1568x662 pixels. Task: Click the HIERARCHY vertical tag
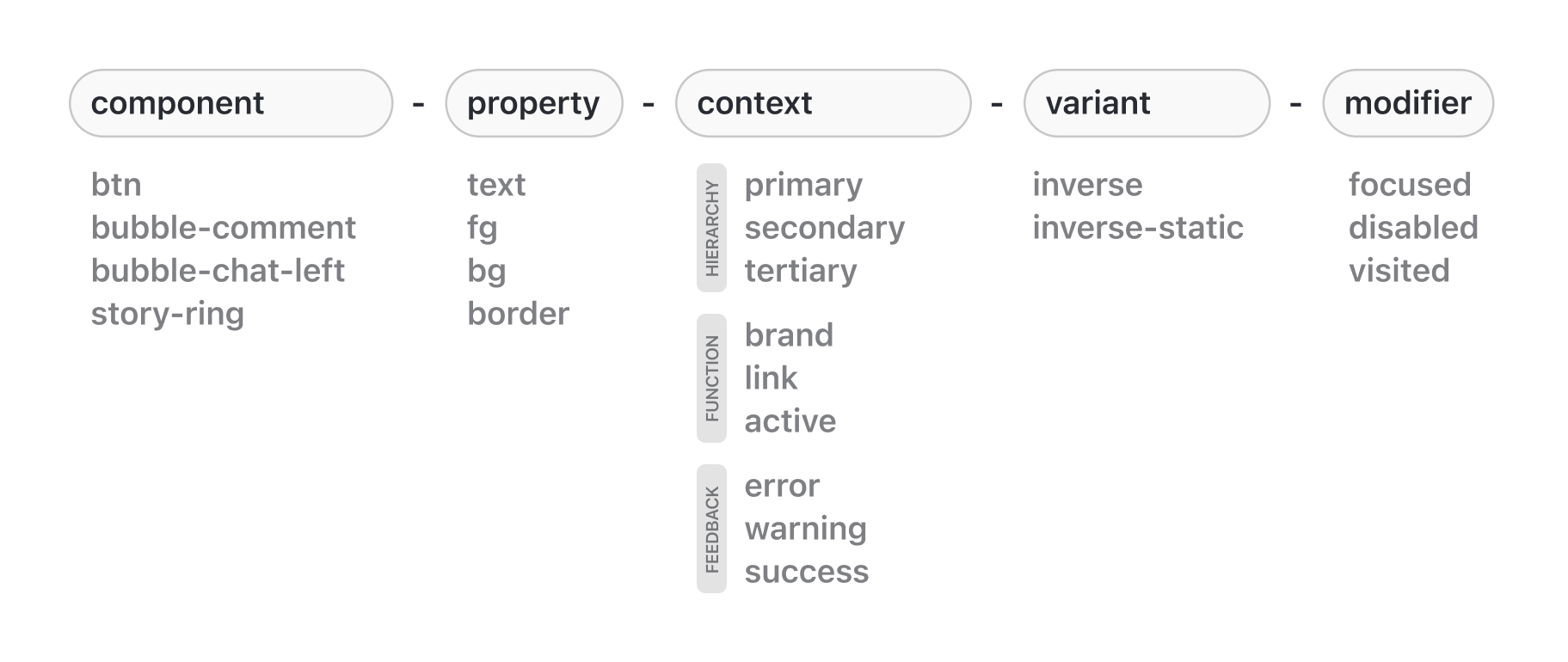point(711,228)
